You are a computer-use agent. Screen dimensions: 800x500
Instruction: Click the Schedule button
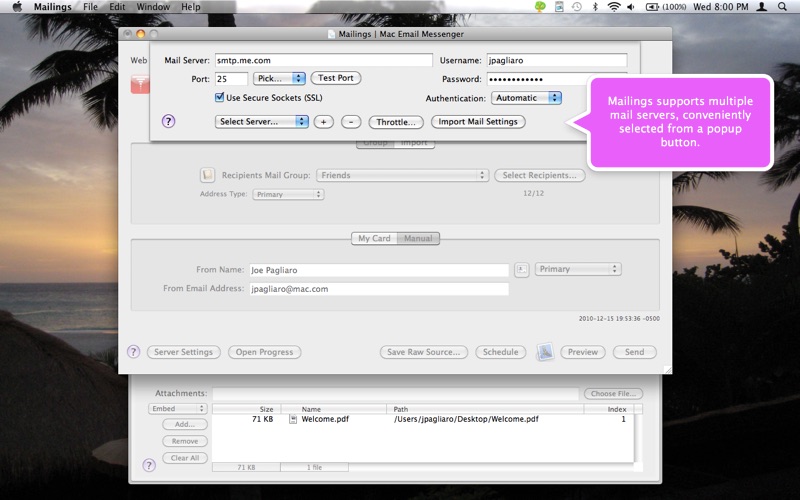501,352
